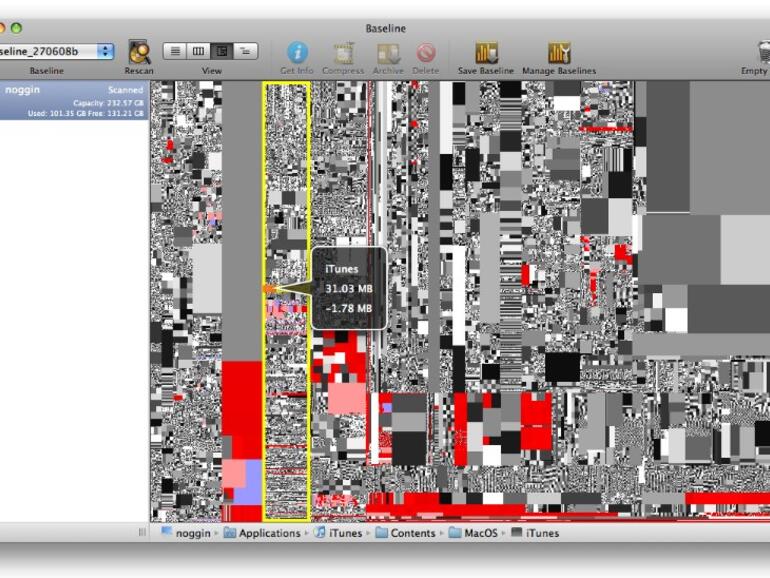Click the Compress toolbar icon
This screenshot has height=578, width=770.
click(x=344, y=53)
